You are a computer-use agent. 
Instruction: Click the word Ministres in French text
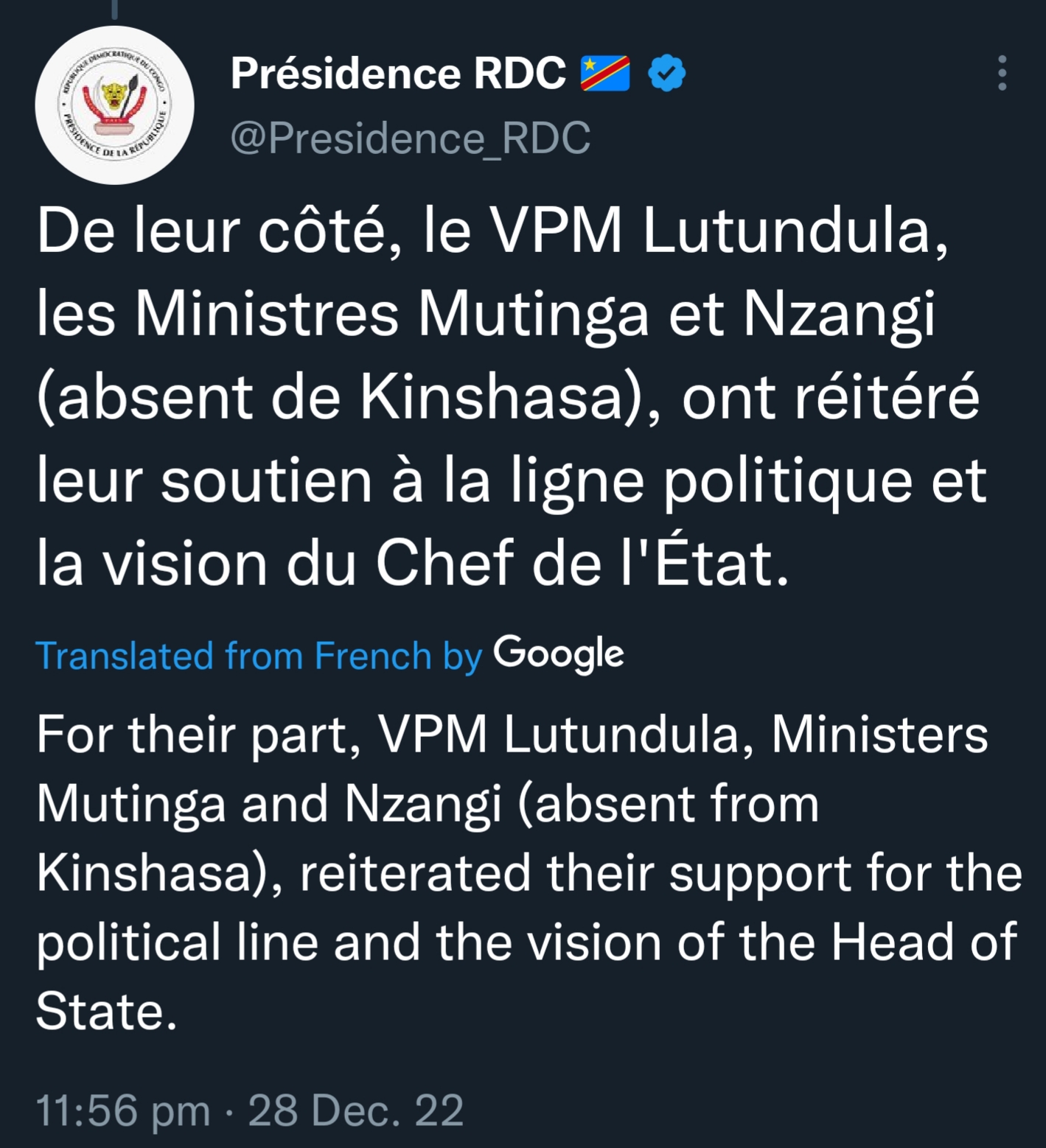click(266, 314)
